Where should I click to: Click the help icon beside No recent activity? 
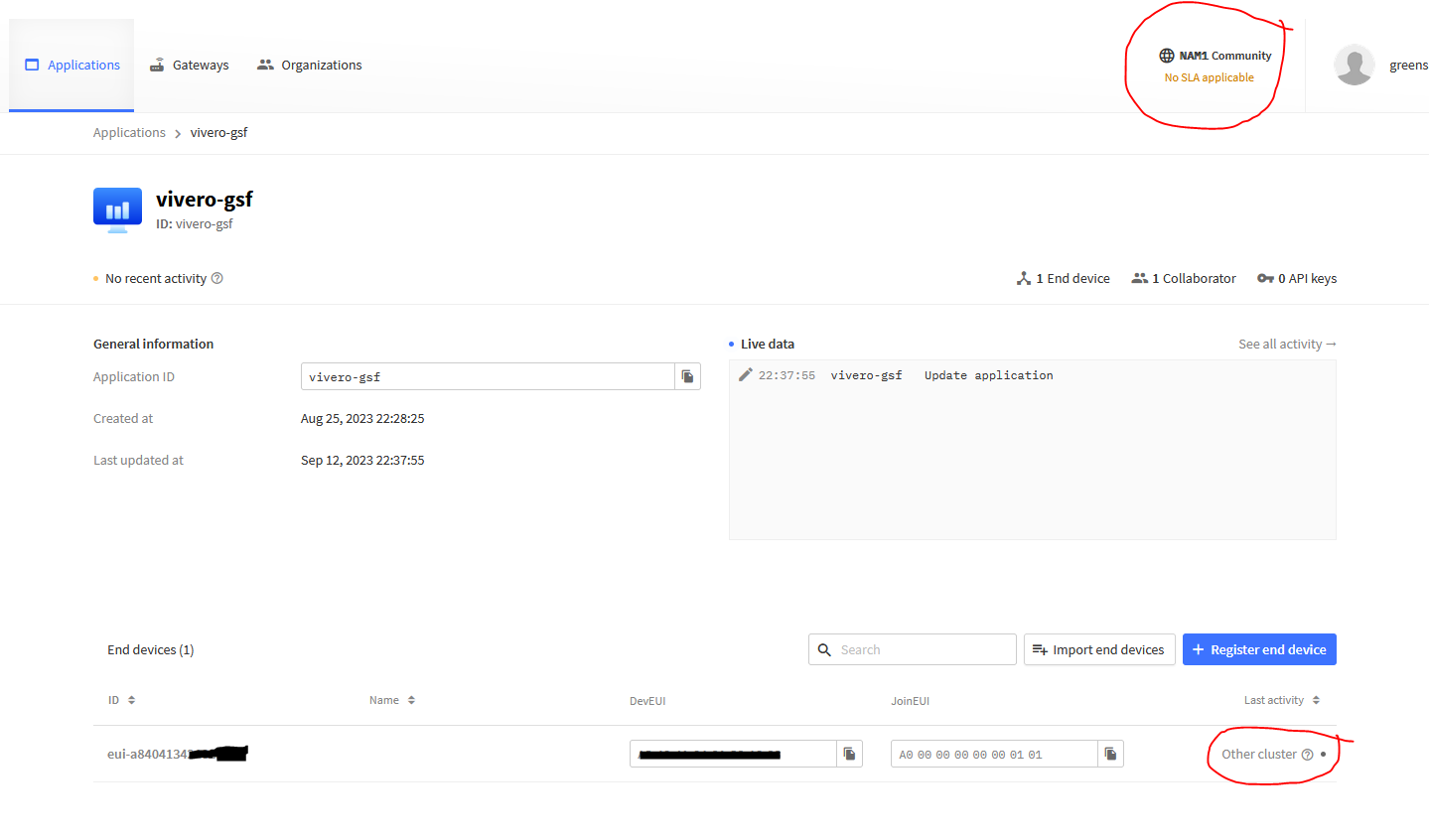tap(217, 279)
